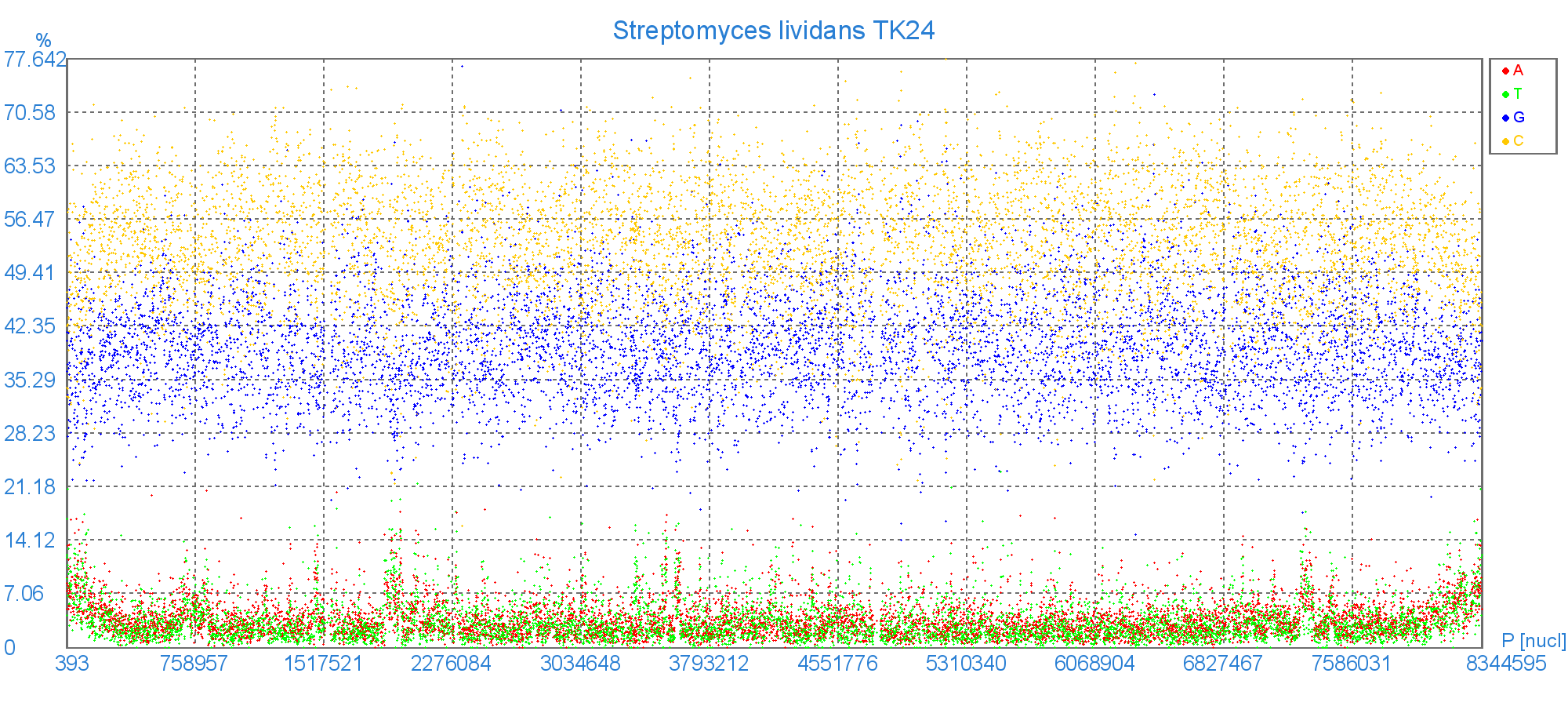Click y-axis value 42.35

coord(30,326)
